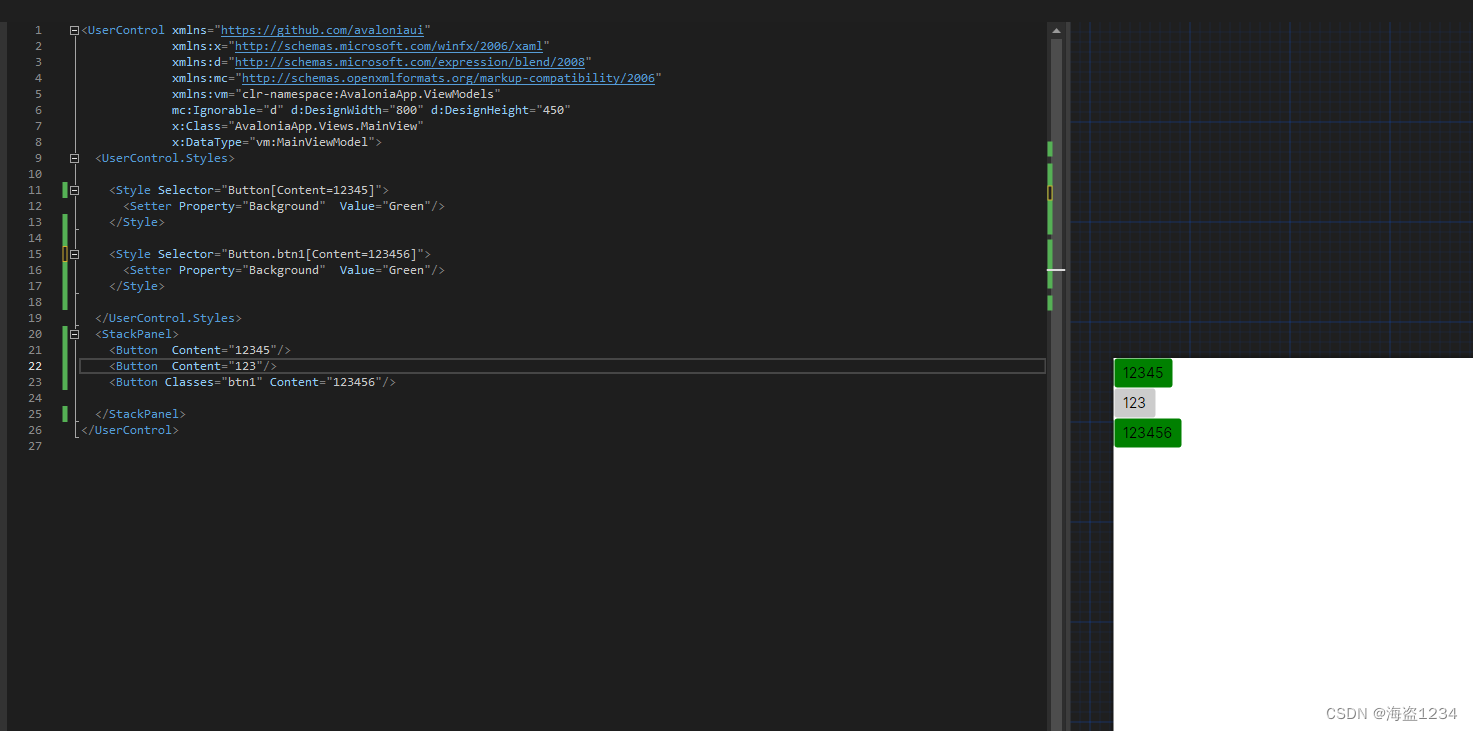The image size is (1473, 731).
Task: Click the closing </UserControl.Styles> tag
Action: (x=168, y=318)
